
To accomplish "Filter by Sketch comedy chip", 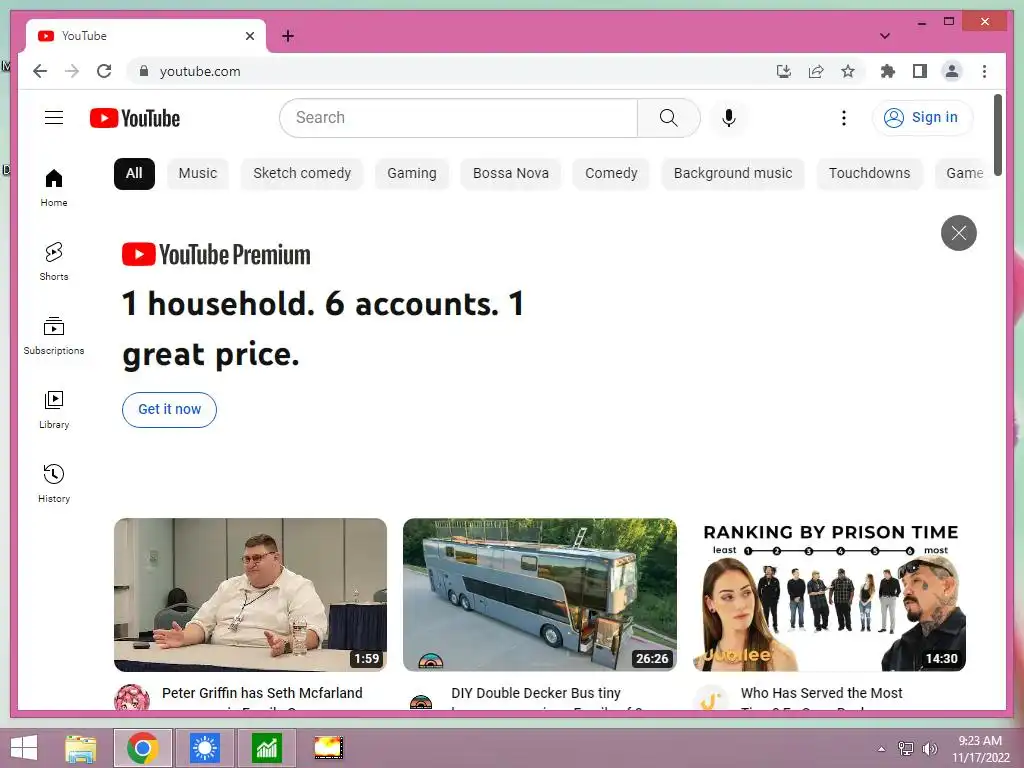I will (x=302, y=174).
